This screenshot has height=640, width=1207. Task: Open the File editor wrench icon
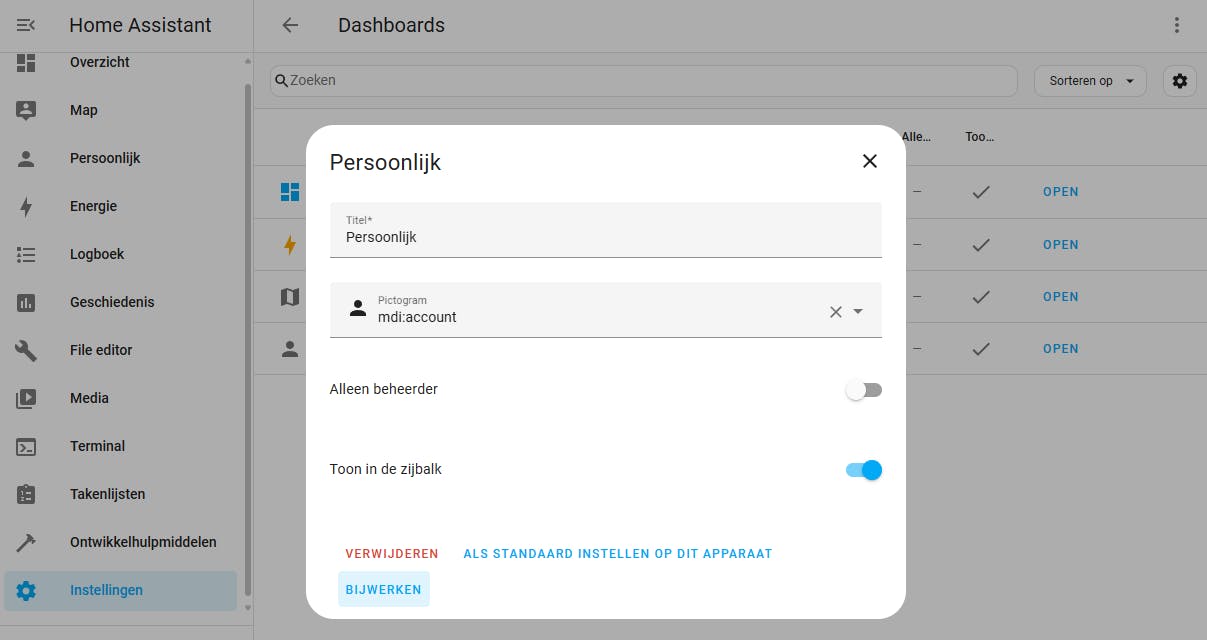tap(26, 350)
